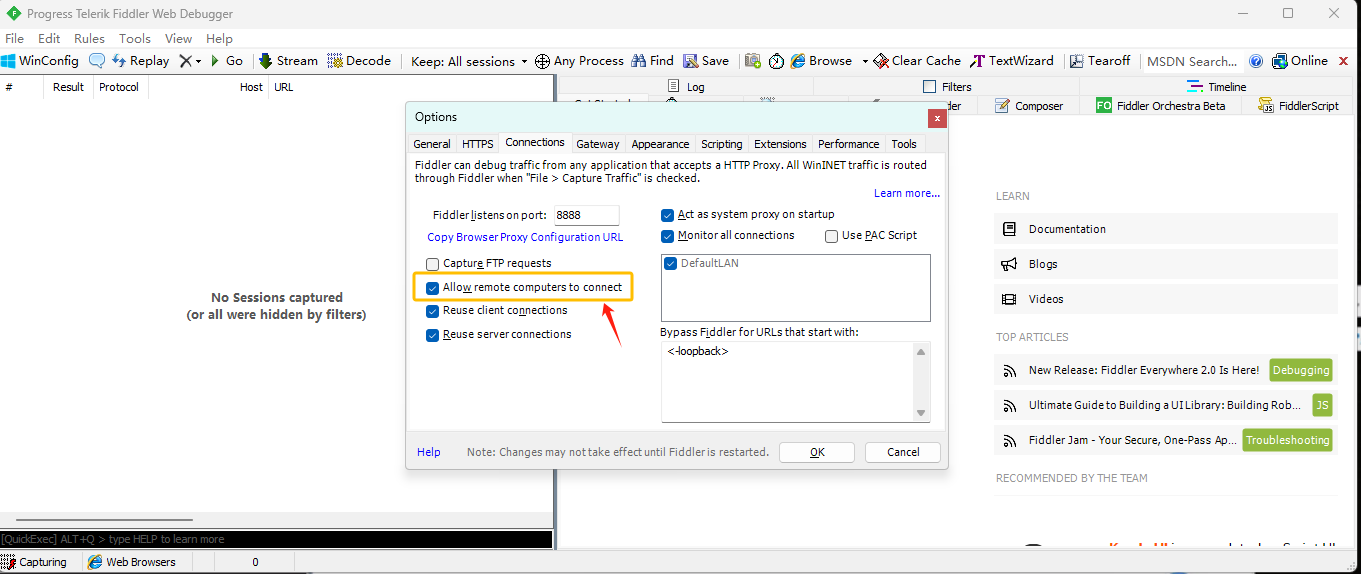Image resolution: width=1361 pixels, height=574 pixels.
Task: Click the timer stopwatch icon
Action: click(777, 61)
